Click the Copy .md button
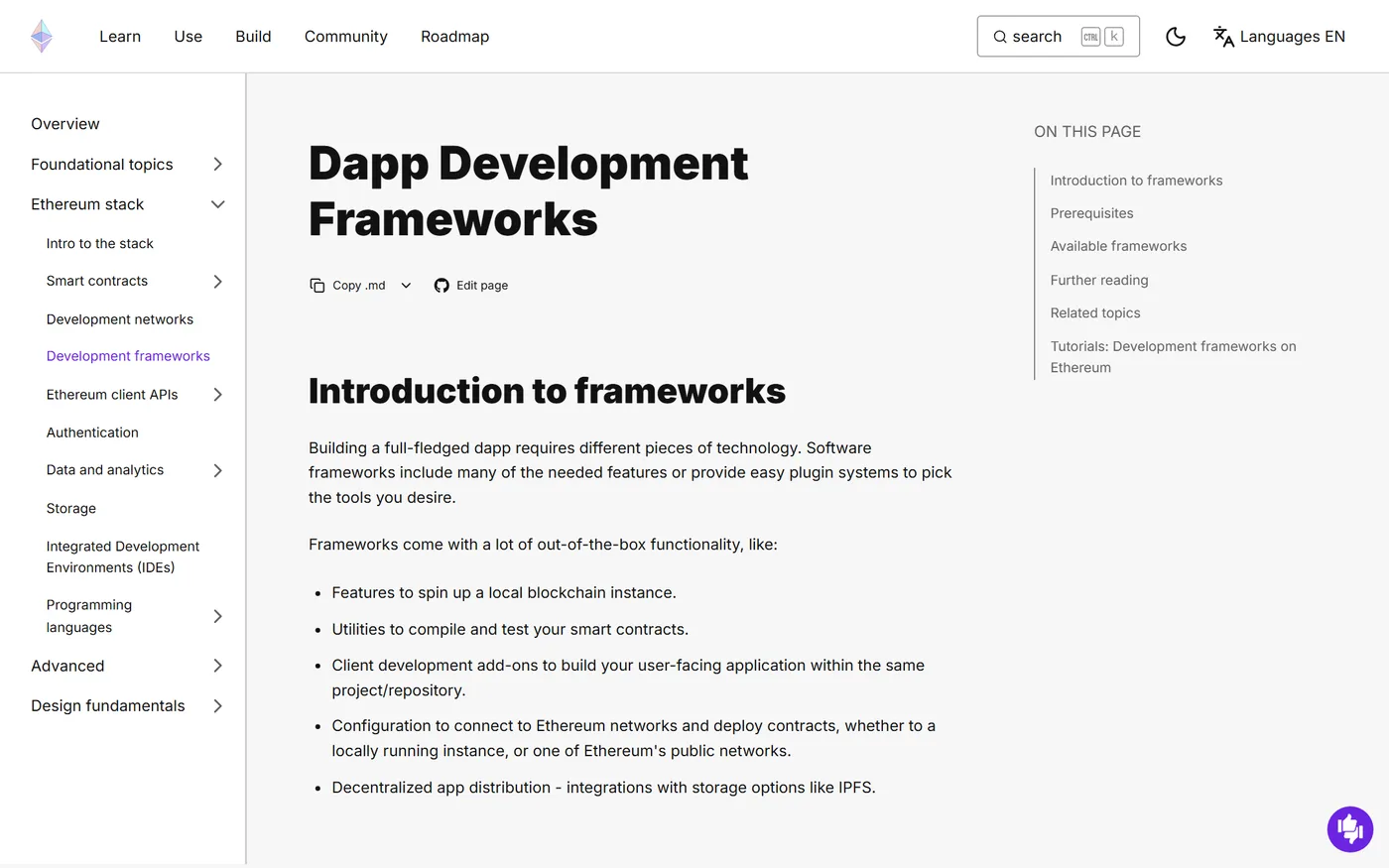1389x868 pixels. tap(358, 286)
